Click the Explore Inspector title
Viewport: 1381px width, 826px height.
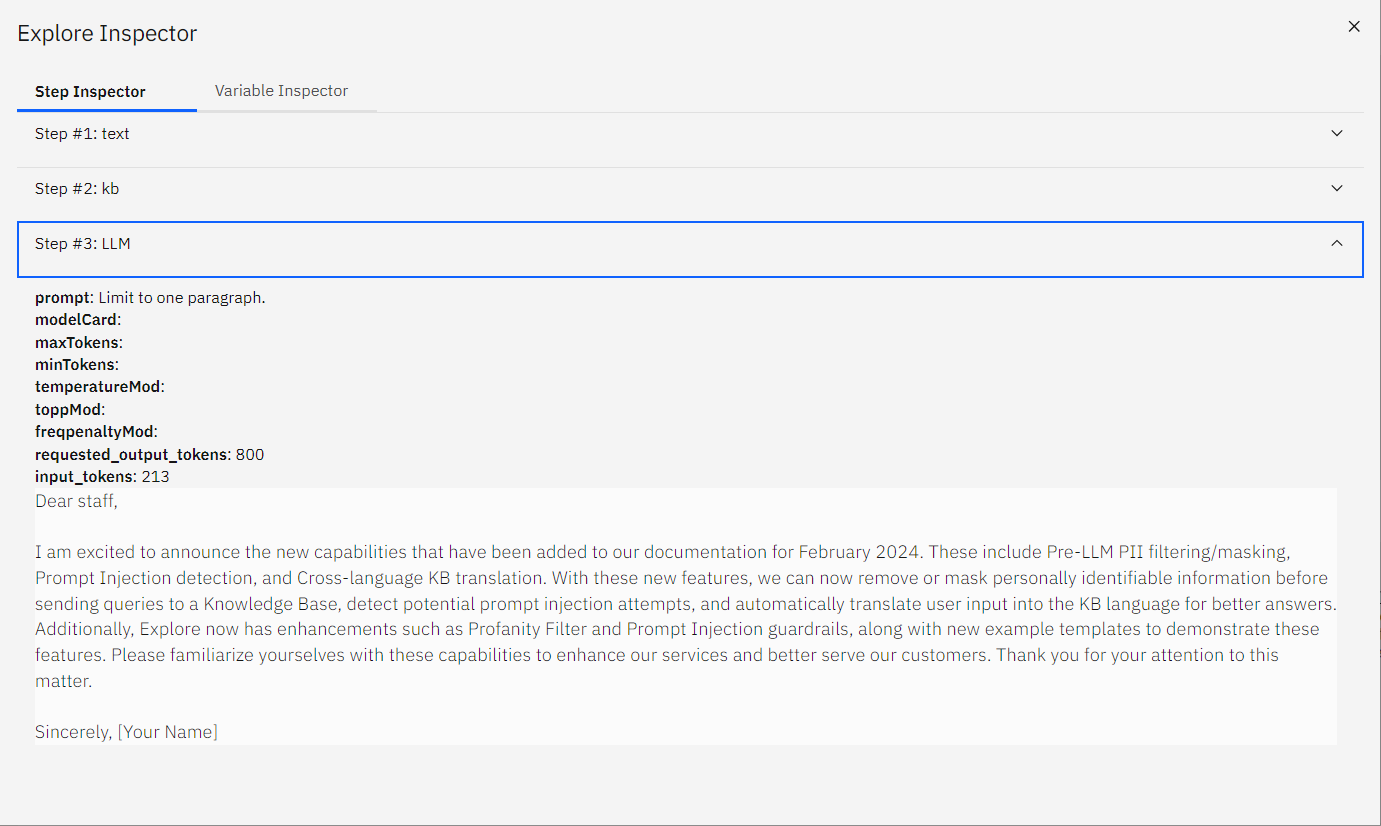[x=107, y=33]
